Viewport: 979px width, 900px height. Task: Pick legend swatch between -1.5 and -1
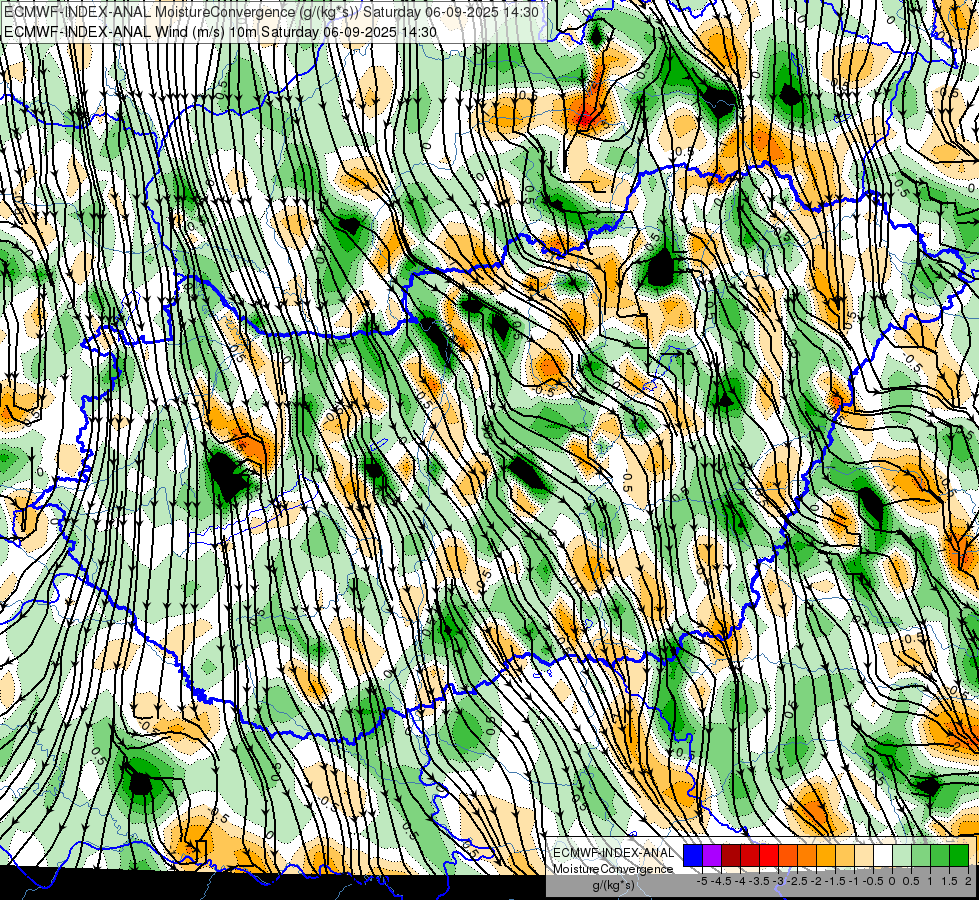click(845, 856)
